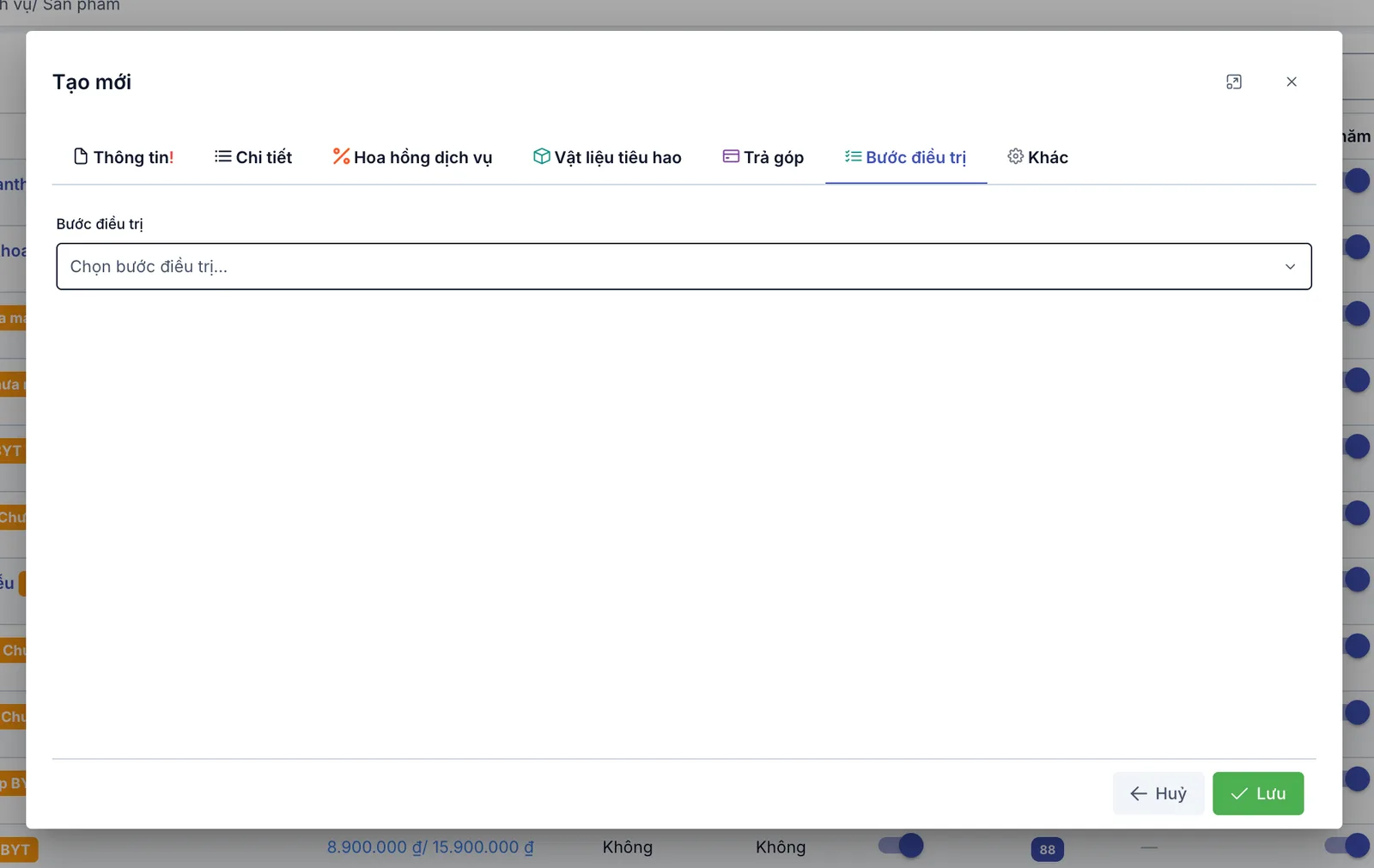Open the Thông tin tab
Screen dimensions: 1374x868
(124, 157)
